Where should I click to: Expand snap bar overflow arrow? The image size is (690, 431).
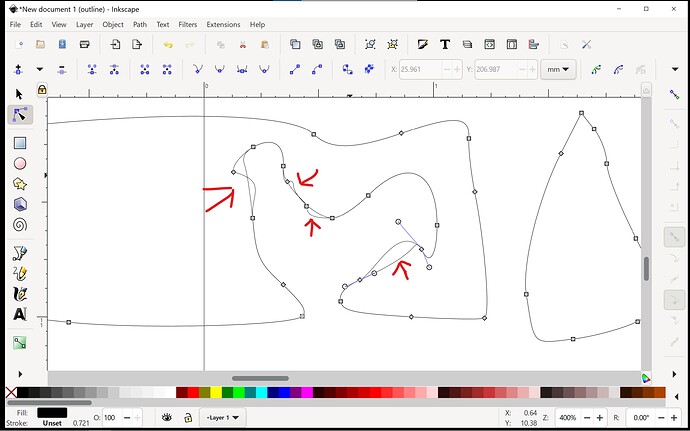coord(674,374)
